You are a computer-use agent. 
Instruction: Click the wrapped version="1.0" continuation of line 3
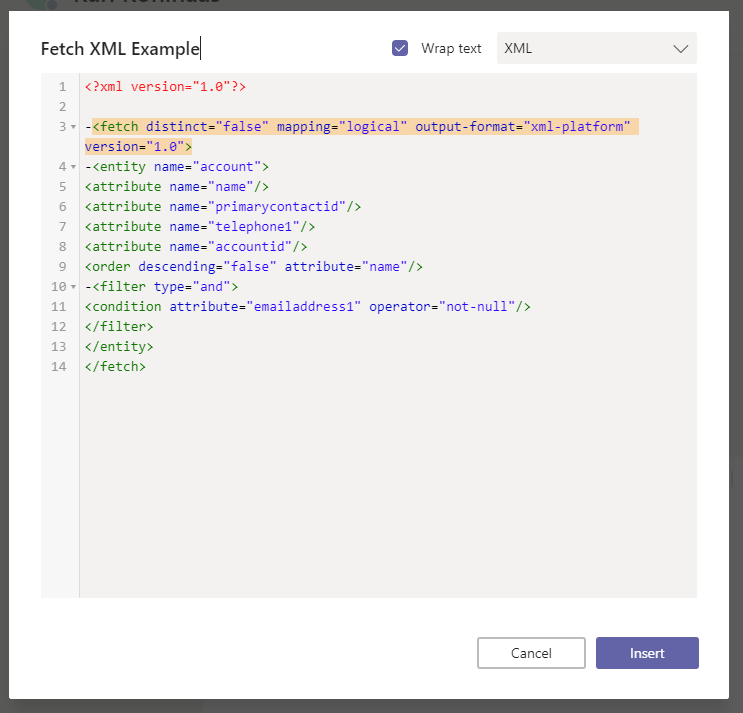point(138,147)
